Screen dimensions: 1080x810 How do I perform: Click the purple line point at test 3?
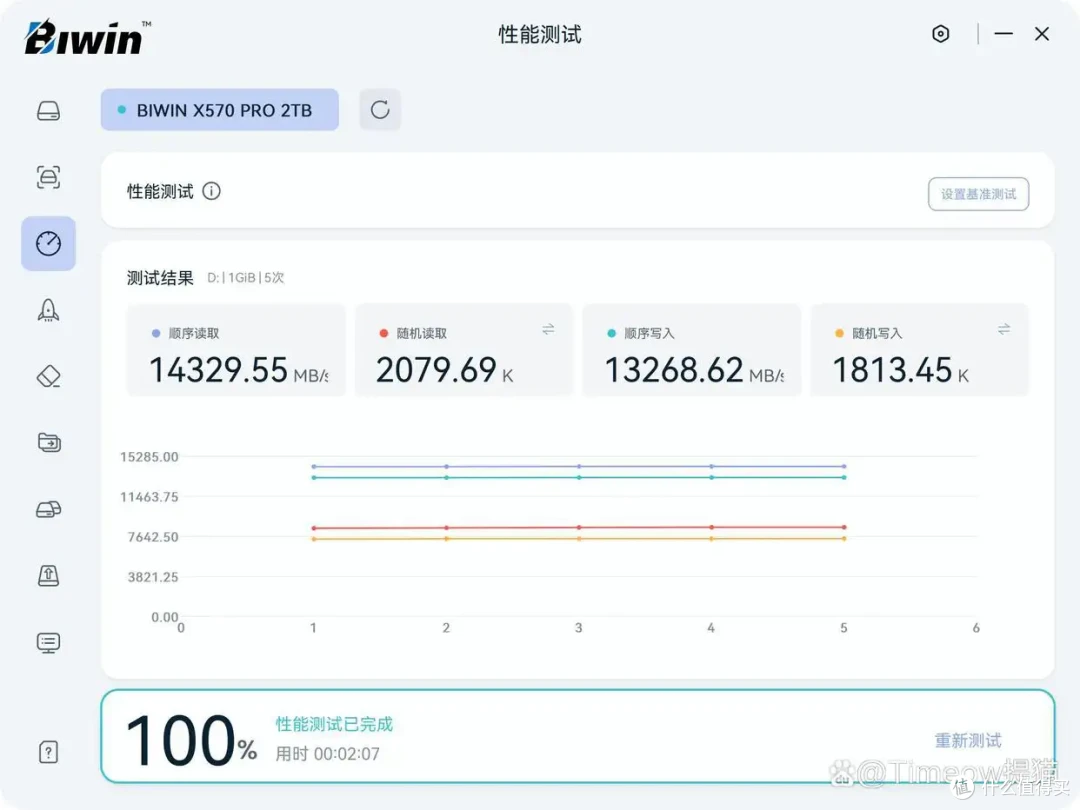579,466
